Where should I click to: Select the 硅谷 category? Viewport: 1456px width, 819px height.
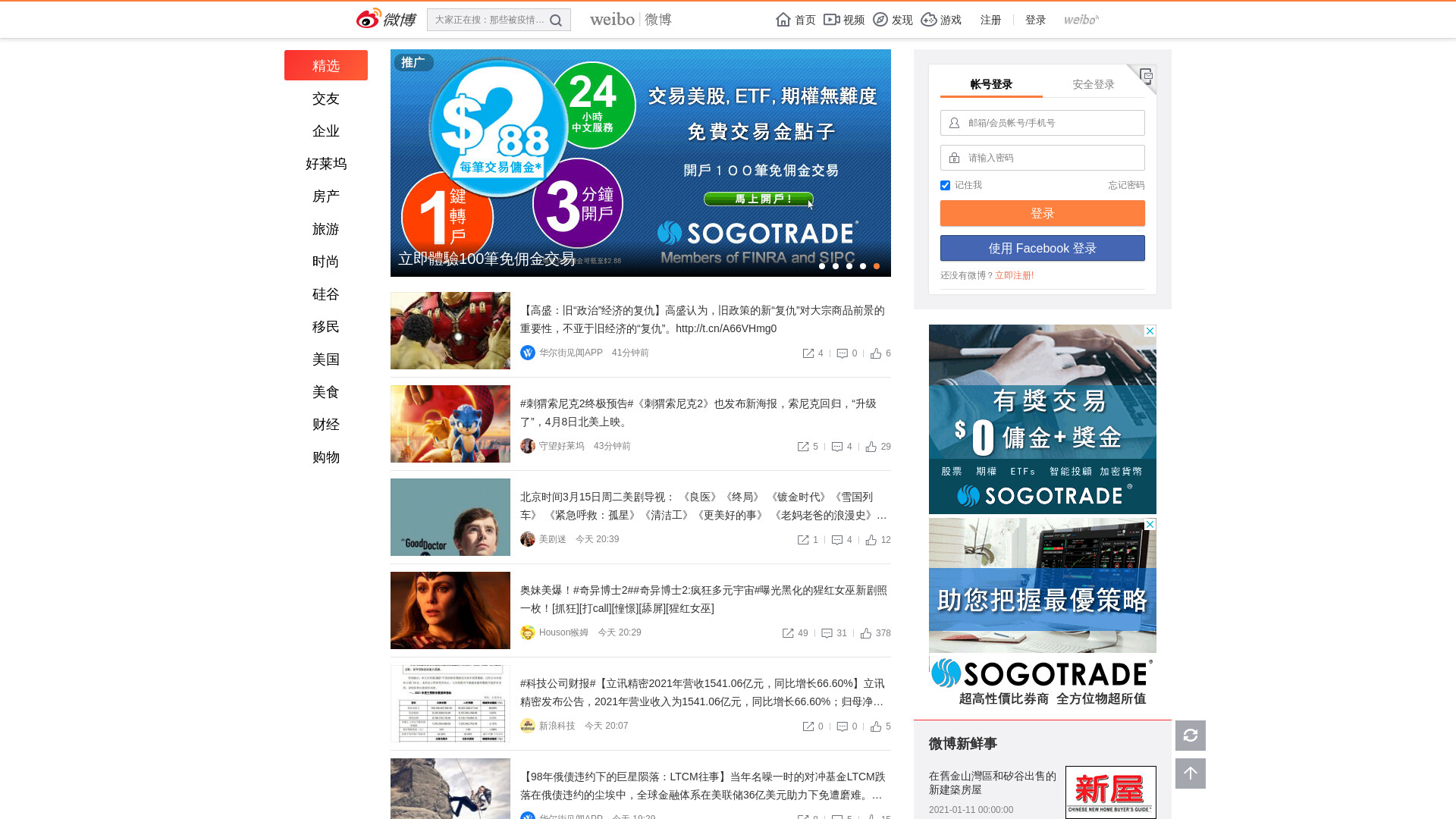[326, 294]
